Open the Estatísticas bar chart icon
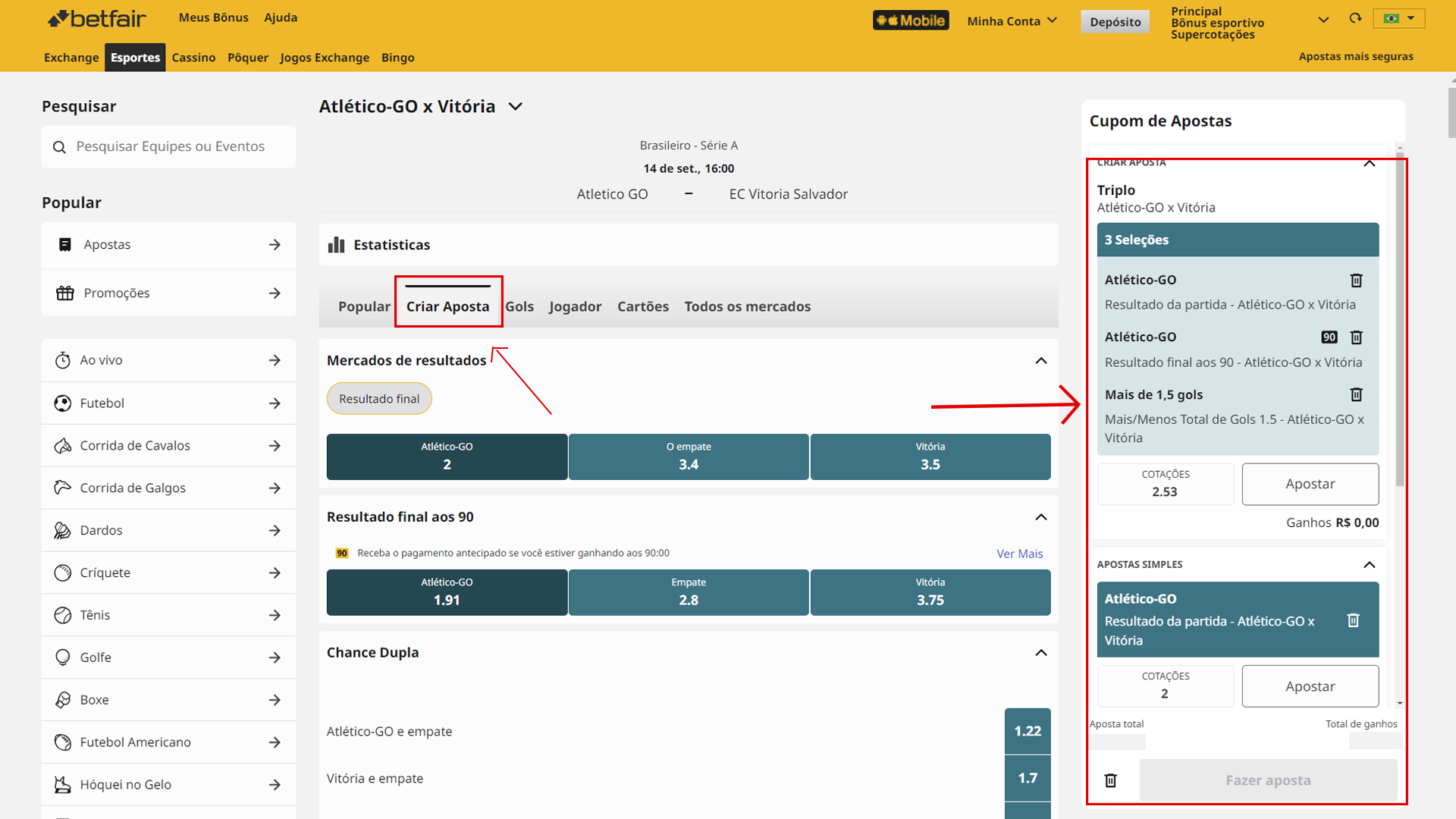This screenshot has height=819, width=1456. (337, 245)
